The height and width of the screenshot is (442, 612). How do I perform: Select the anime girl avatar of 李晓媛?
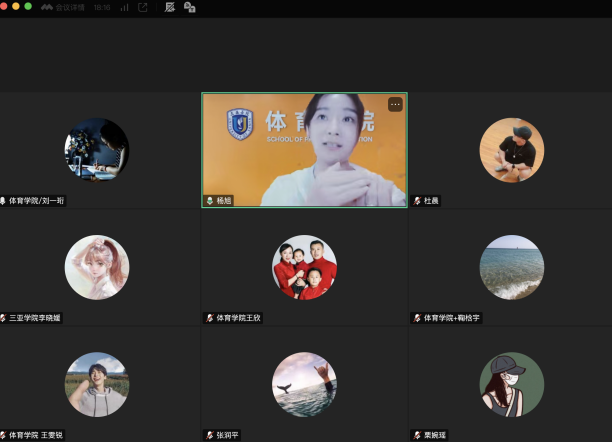(x=97, y=267)
